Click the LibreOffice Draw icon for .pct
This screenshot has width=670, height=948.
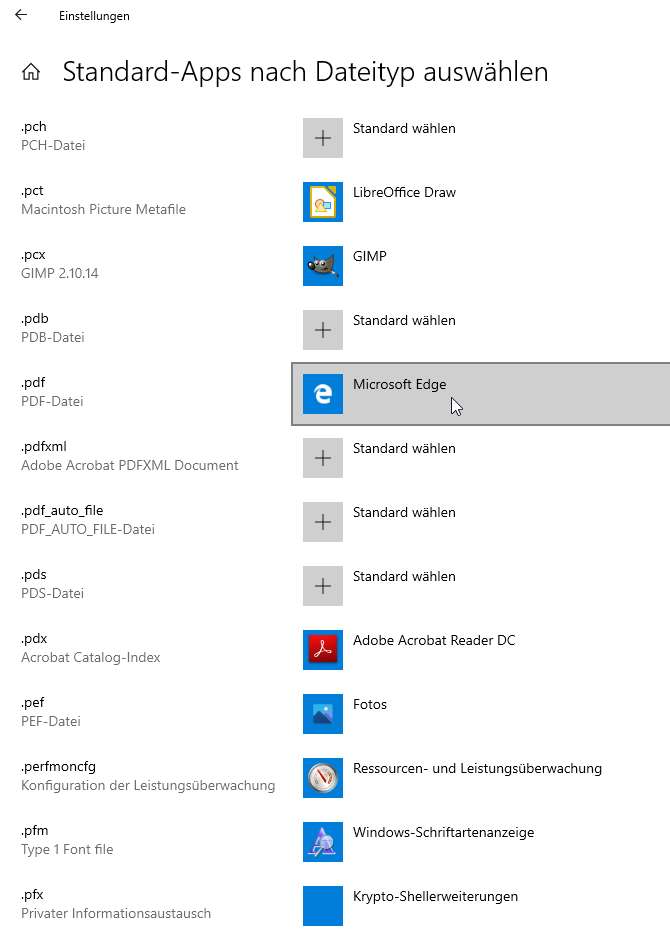[x=323, y=202]
